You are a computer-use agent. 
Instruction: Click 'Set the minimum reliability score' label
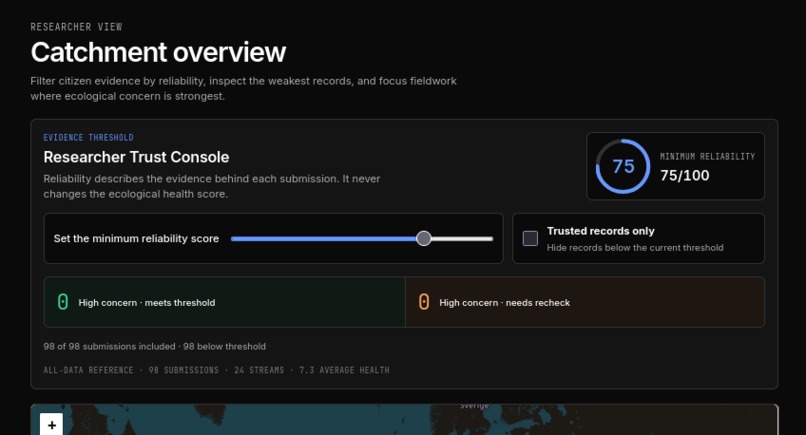(x=136, y=239)
